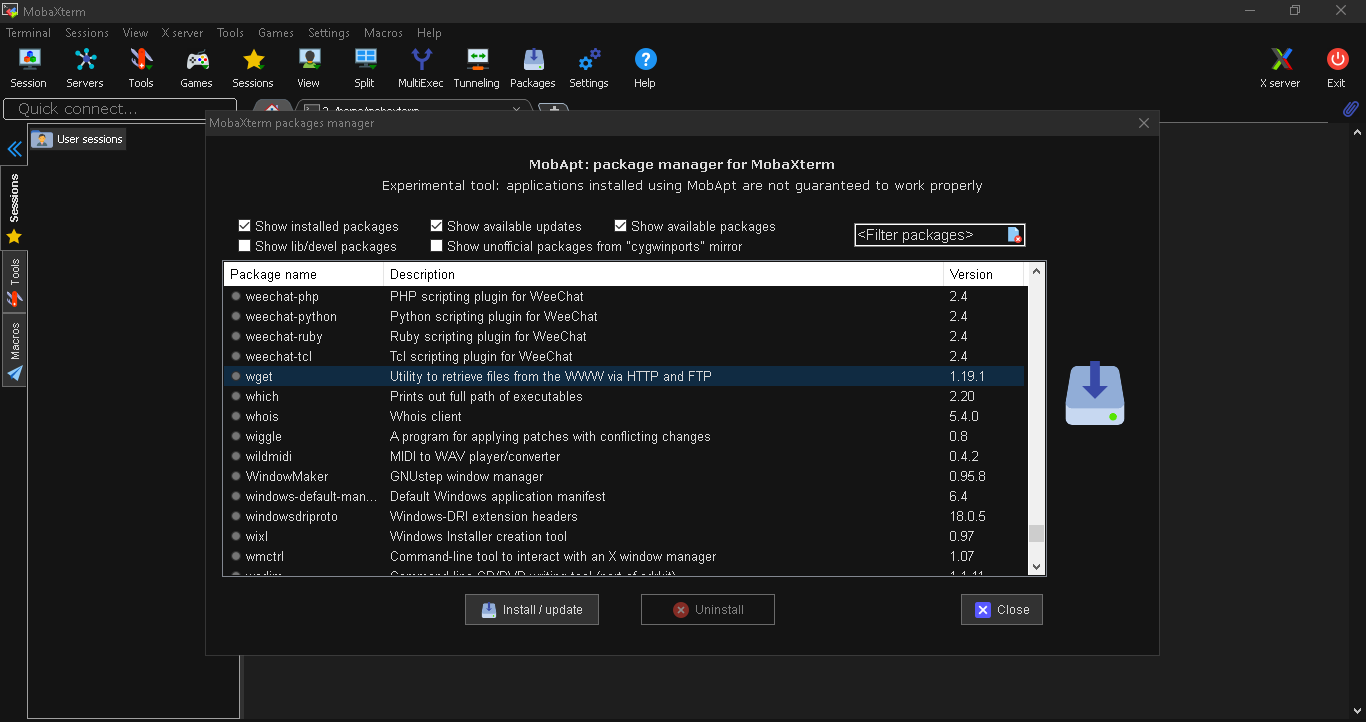
Task: Select the WindowMaker package row
Action: [x=625, y=476]
